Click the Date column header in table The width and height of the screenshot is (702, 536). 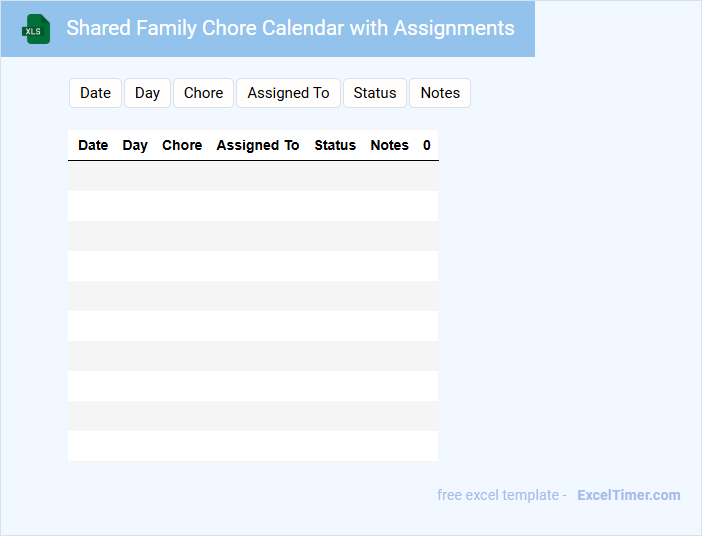pyautogui.click(x=93, y=145)
